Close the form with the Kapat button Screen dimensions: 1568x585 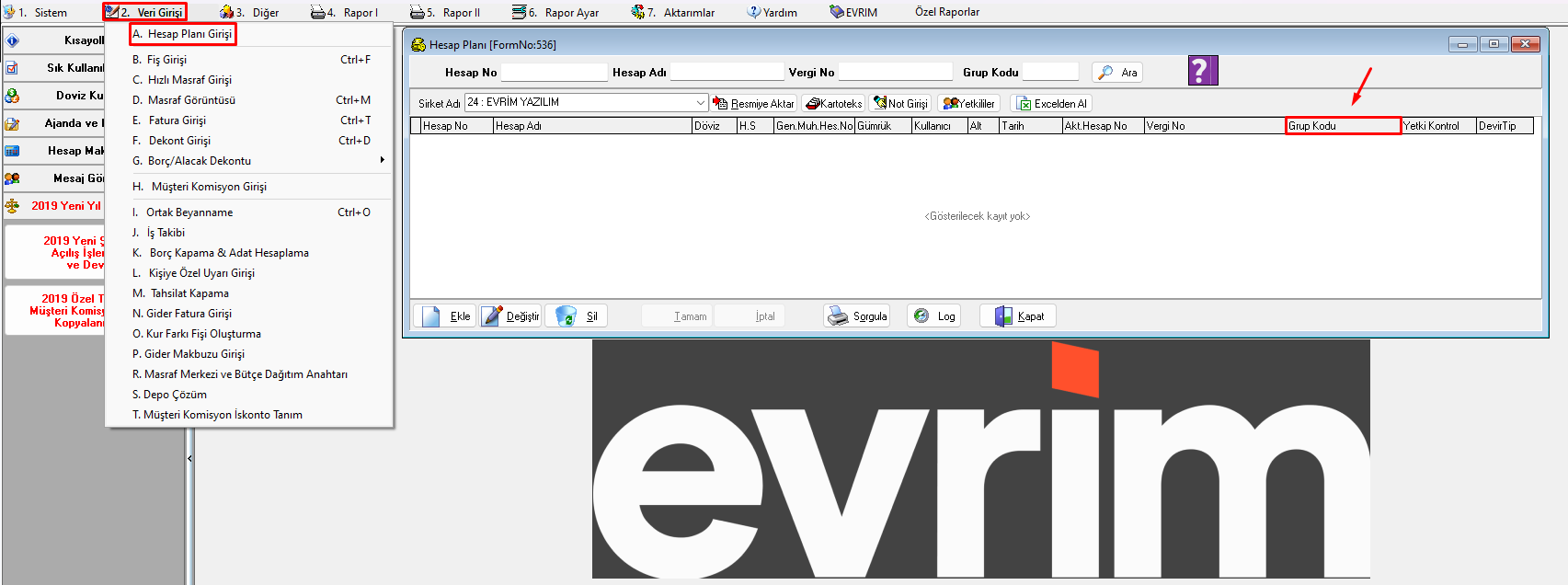click(1018, 316)
